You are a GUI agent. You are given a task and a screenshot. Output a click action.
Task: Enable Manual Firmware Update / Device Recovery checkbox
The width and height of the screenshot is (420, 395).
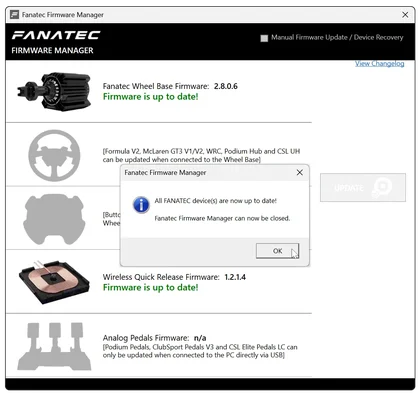point(264,38)
